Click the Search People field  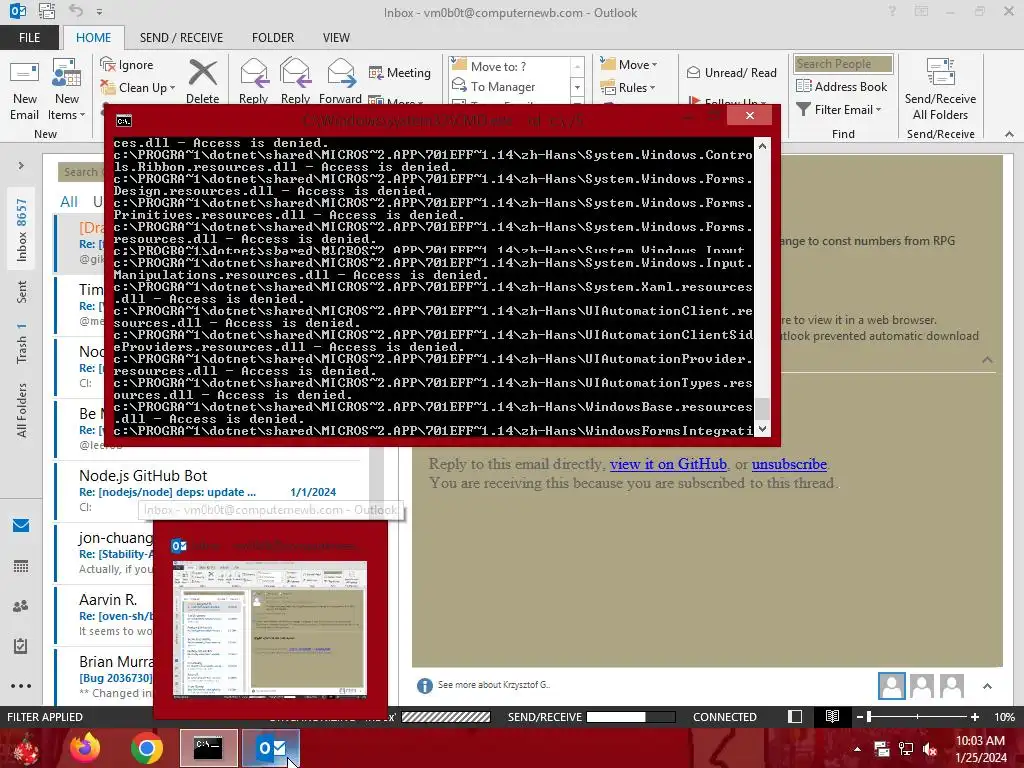click(x=843, y=63)
